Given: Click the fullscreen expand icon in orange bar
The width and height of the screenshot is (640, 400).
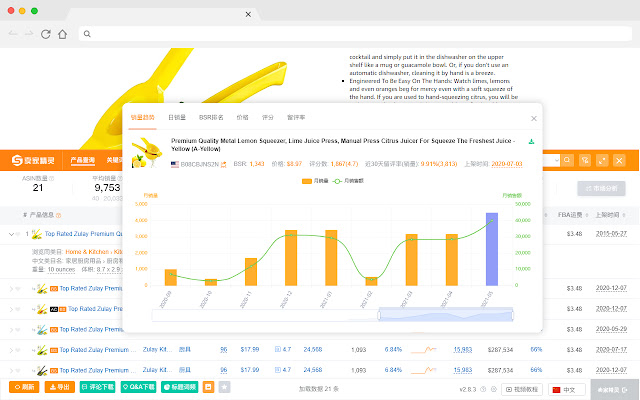Looking at the screenshot, I should click(602, 160).
